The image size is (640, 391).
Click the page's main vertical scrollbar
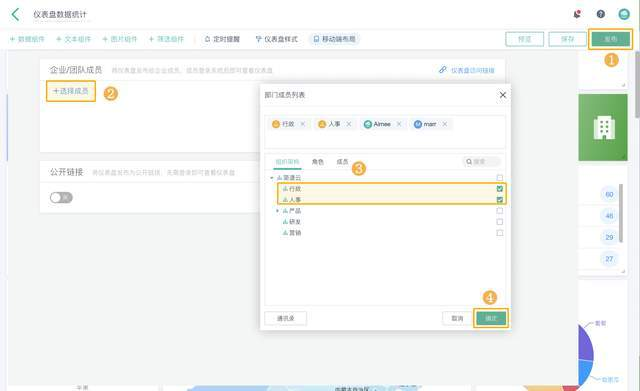coord(637,84)
